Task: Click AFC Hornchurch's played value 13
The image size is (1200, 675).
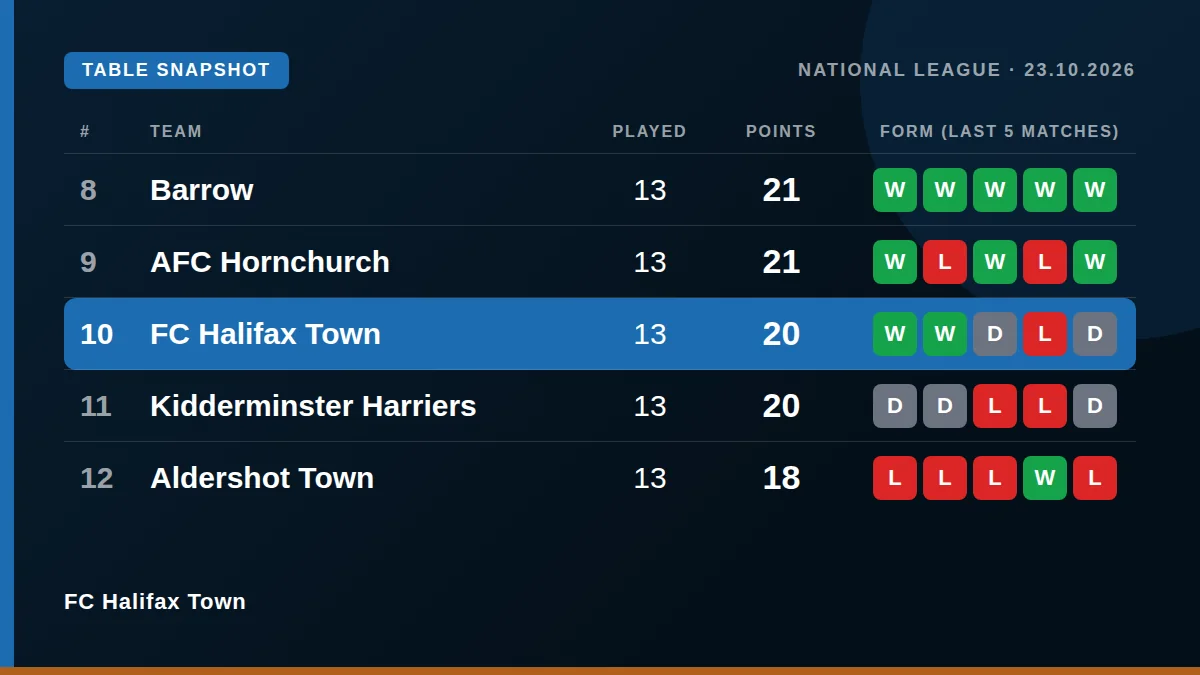Action: (x=650, y=262)
